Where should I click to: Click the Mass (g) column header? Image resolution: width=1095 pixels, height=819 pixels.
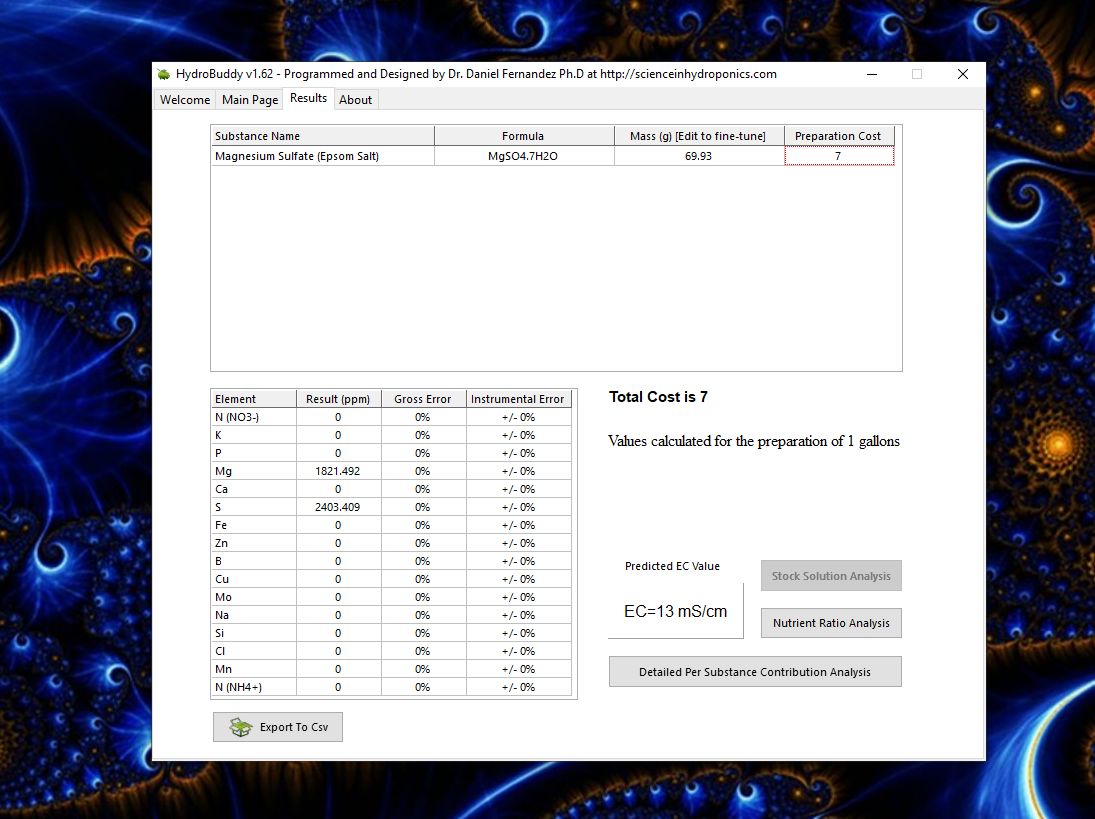pos(699,136)
